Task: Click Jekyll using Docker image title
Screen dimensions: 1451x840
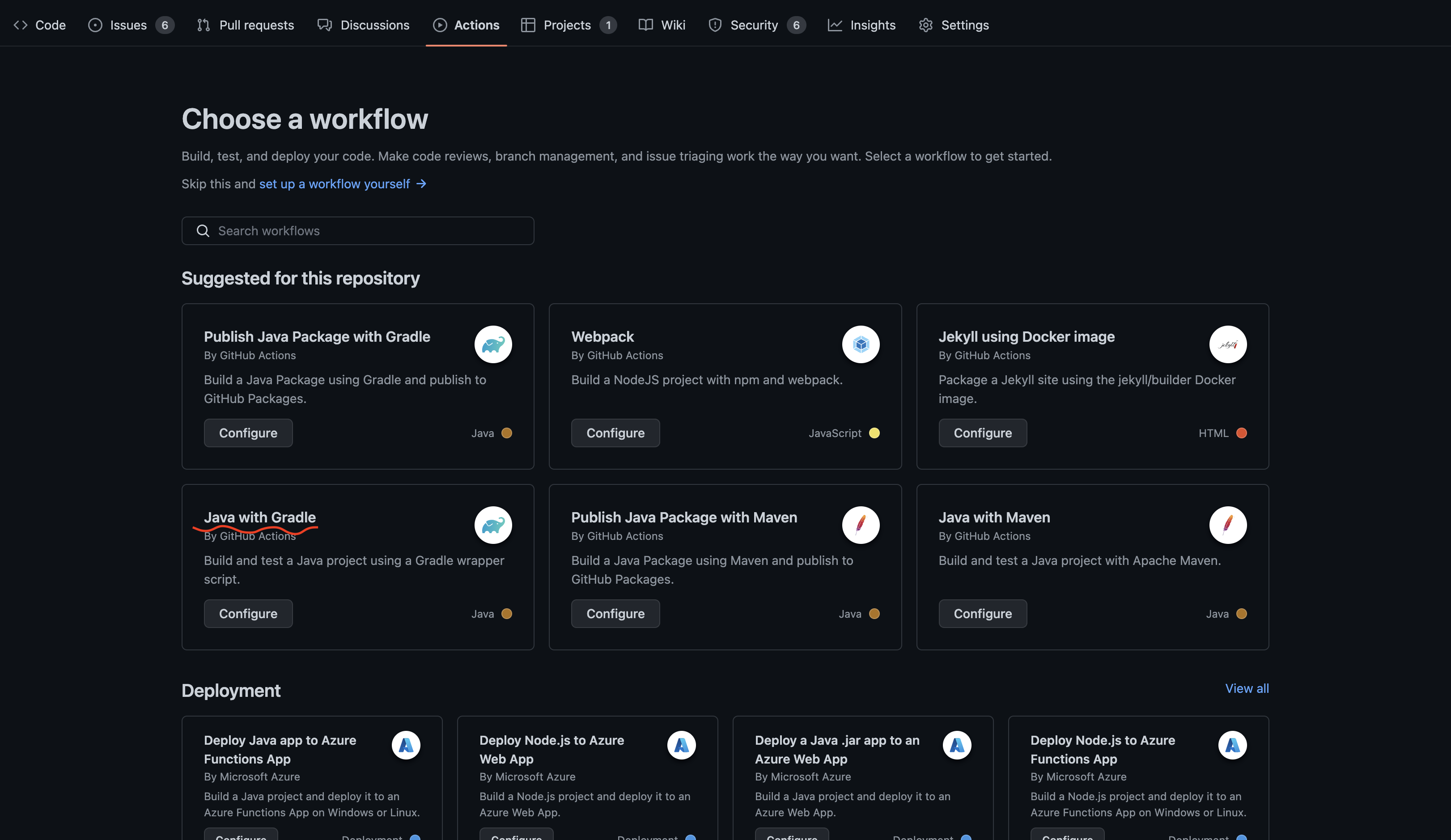Action: point(1027,337)
